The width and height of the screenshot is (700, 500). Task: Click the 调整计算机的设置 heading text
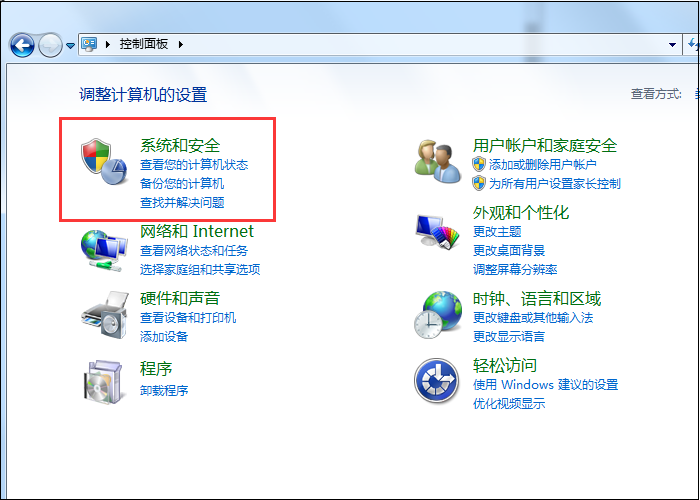click(143, 95)
